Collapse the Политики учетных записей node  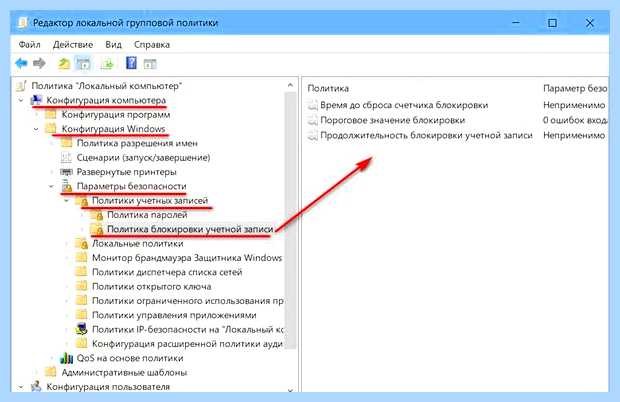(66, 200)
